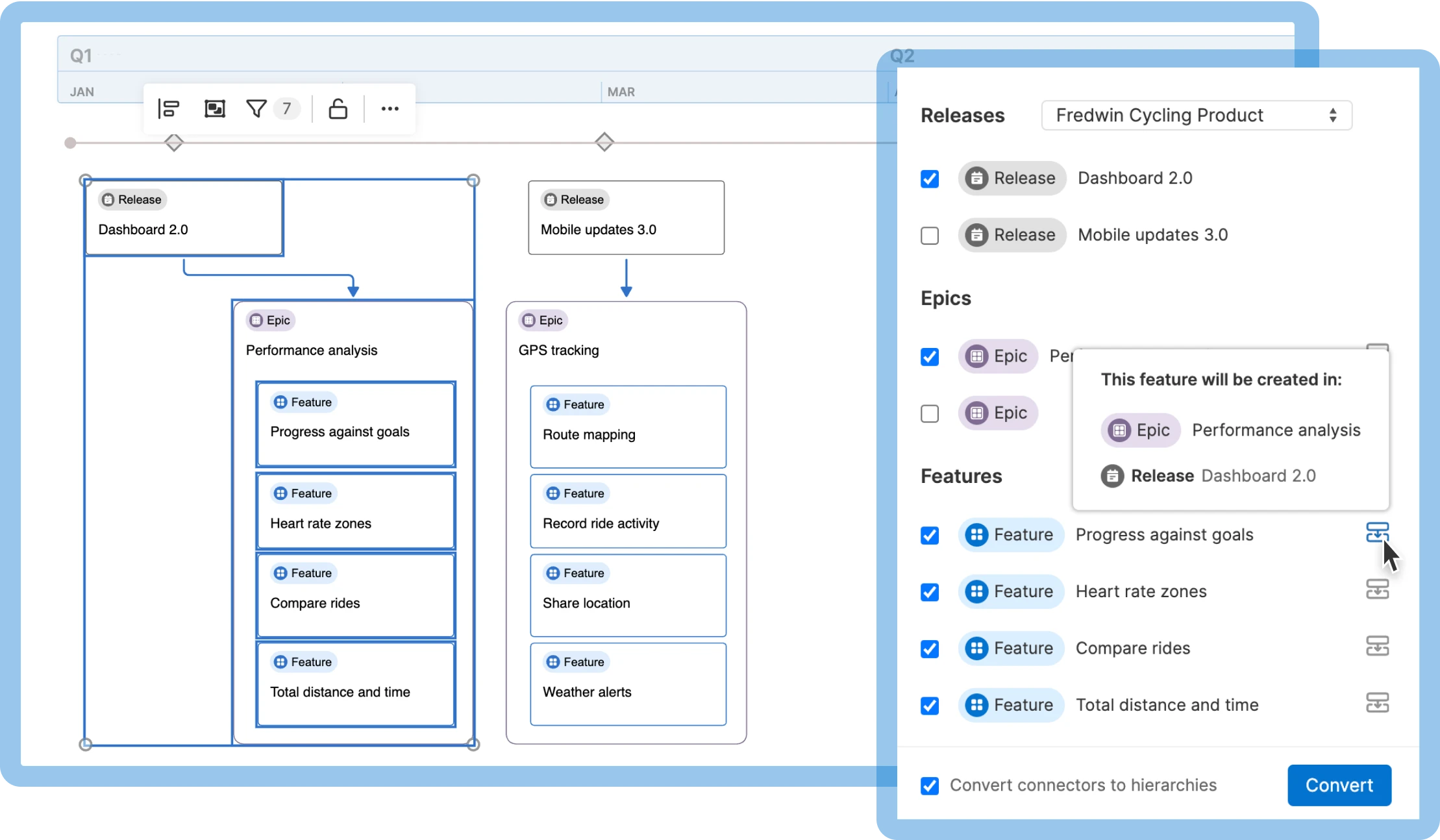Image resolution: width=1440 pixels, height=840 pixels.
Task: Click the hierarchy icon next to Heart rate zones
Action: (1379, 589)
